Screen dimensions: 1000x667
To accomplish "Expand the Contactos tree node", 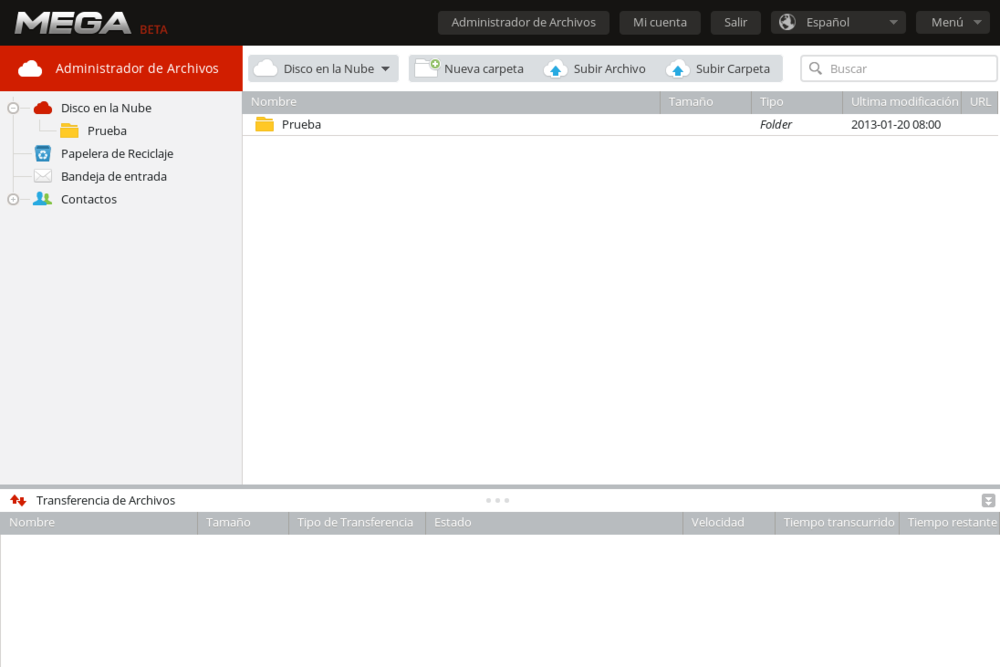I will (x=13, y=199).
